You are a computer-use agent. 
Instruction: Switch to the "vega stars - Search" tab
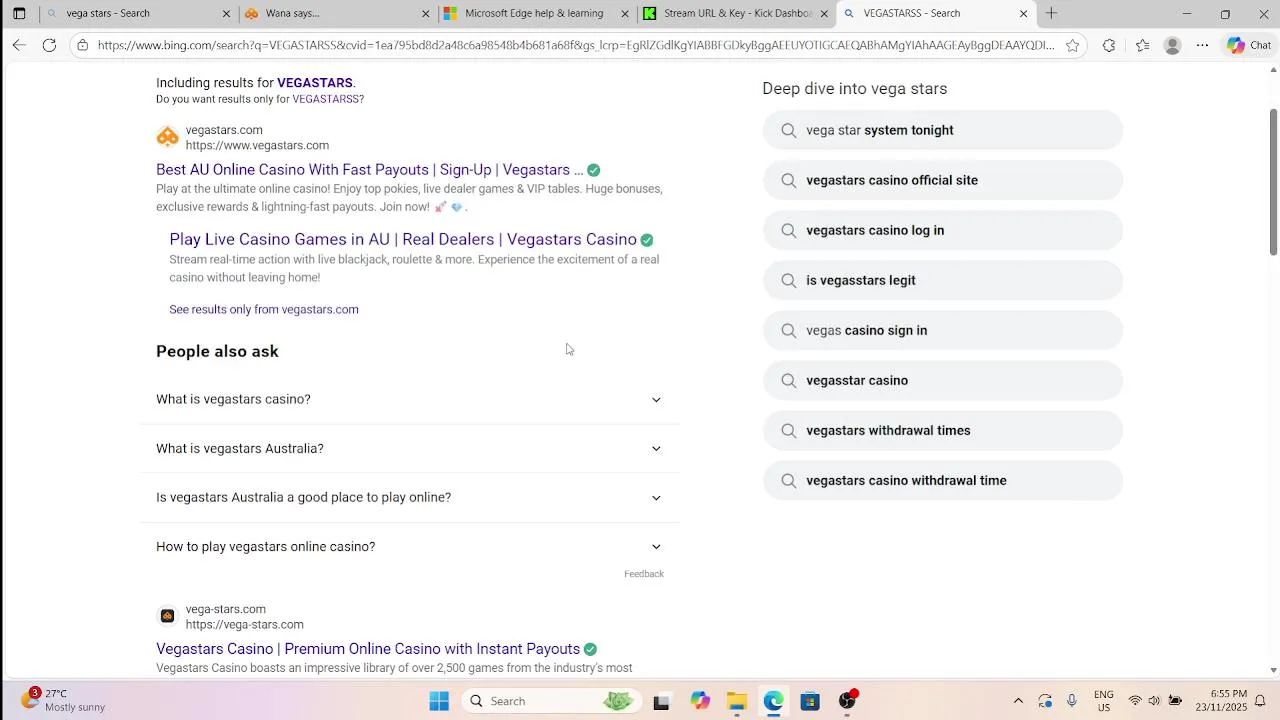[x=138, y=13]
